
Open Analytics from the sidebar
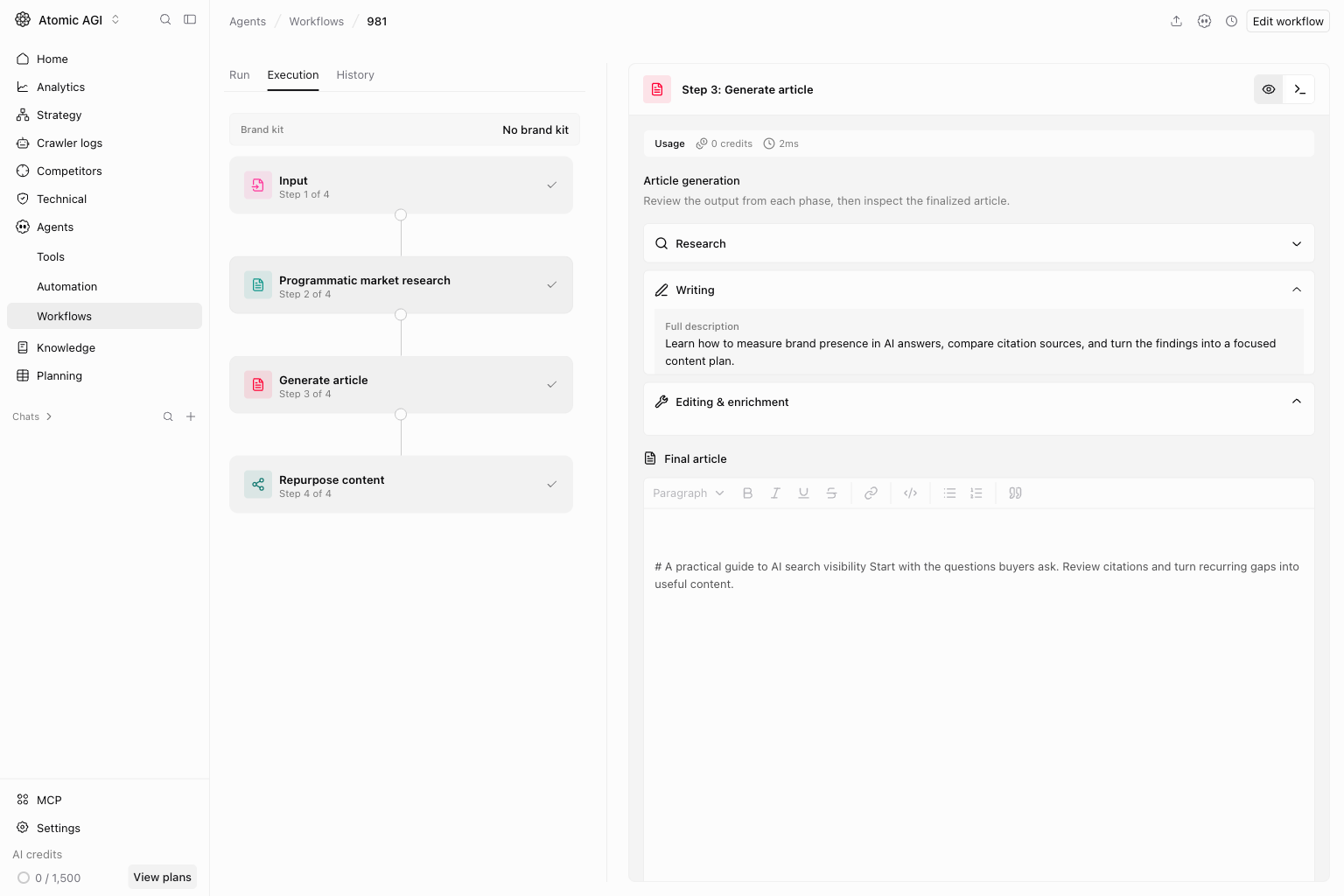104,87
